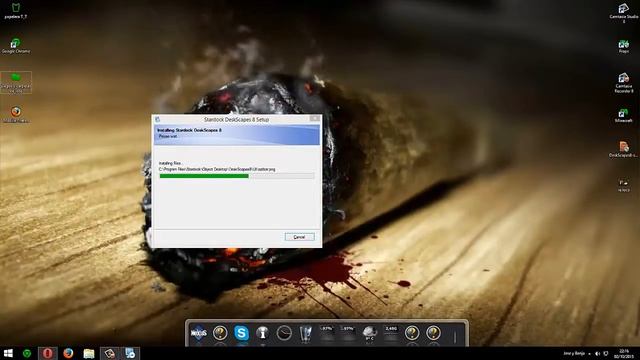Click the C:\Program Files install path text

217,169
